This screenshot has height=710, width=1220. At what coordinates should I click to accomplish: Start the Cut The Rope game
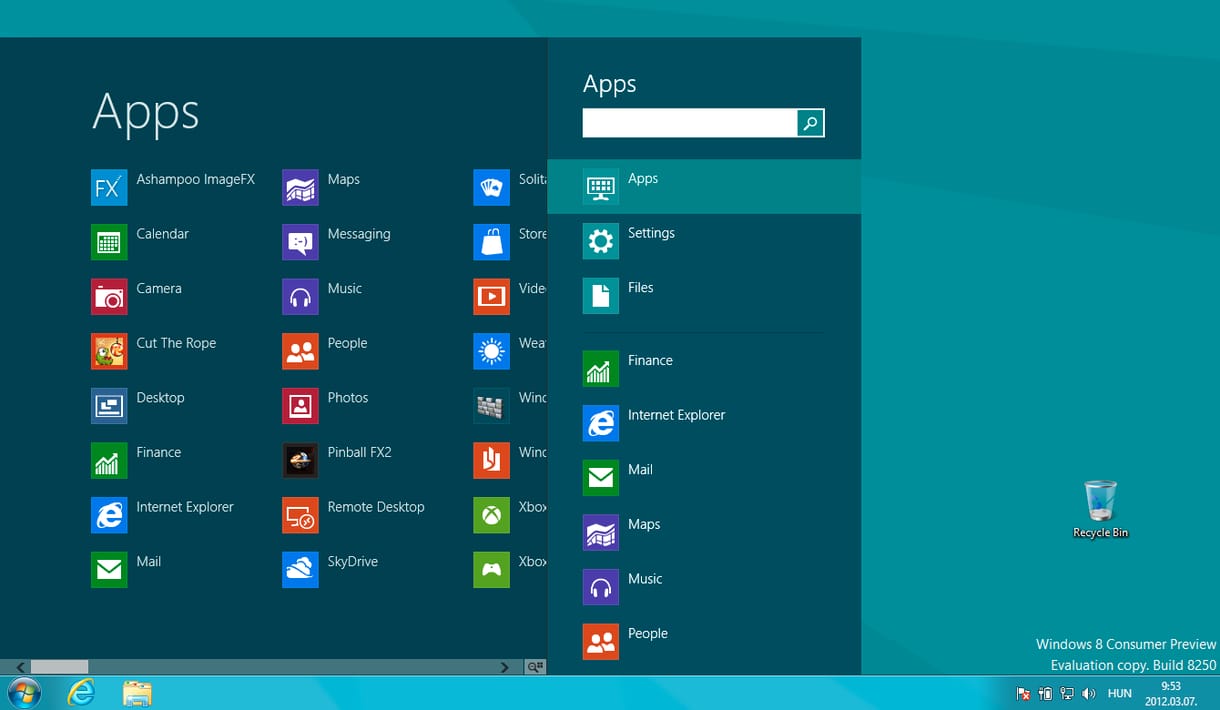154,351
